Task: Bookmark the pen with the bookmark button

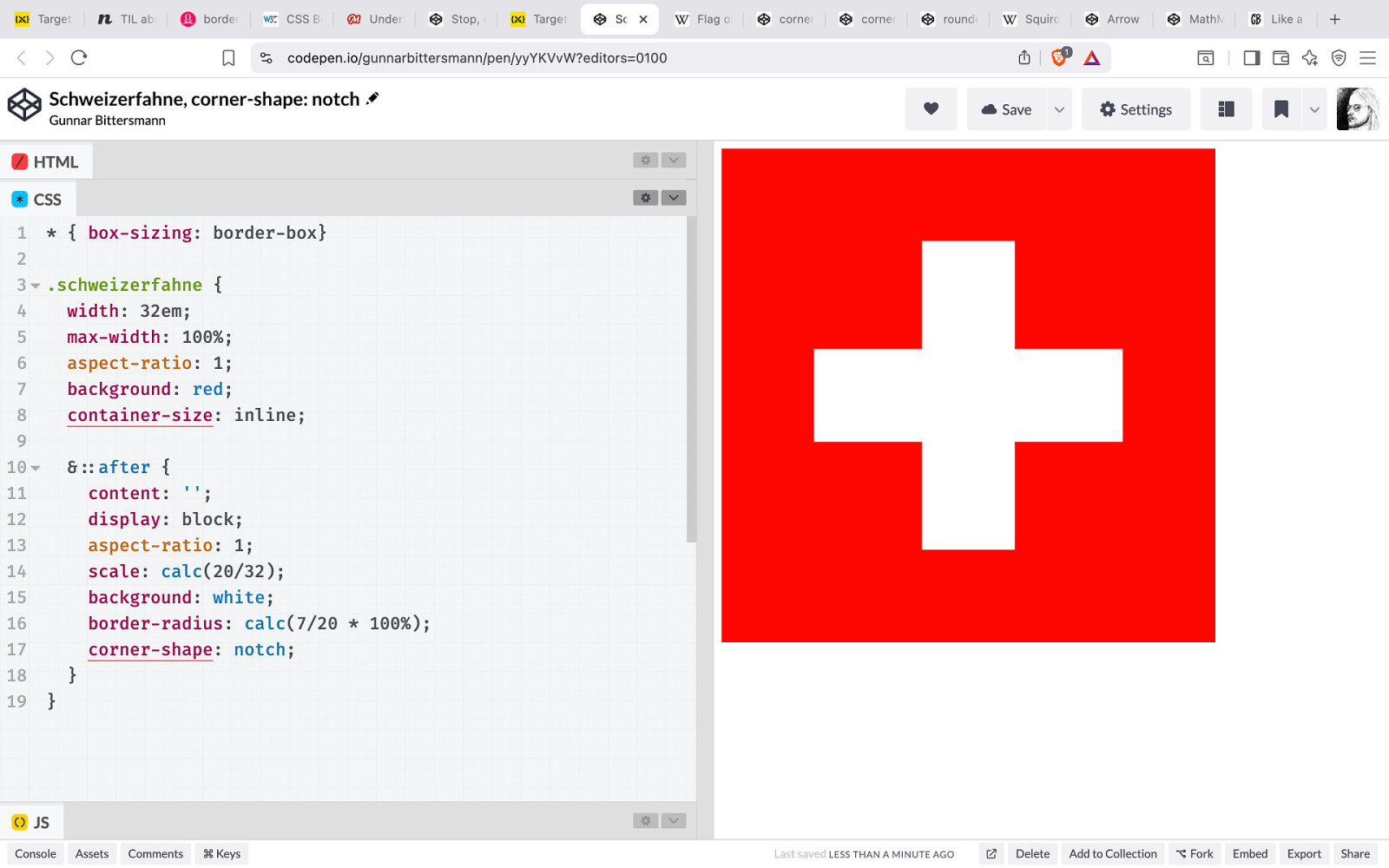Action: pos(1280,109)
